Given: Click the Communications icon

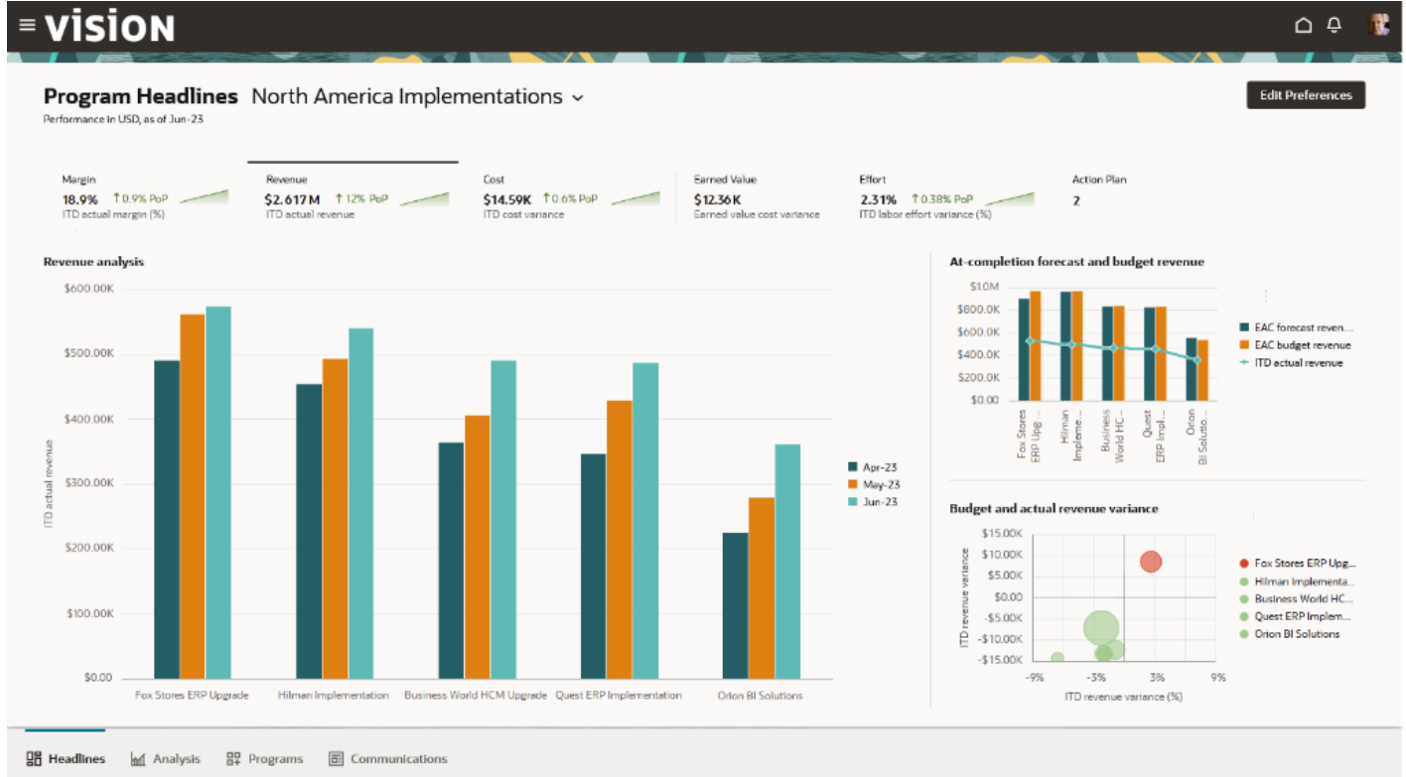Looking at the screenshot, I should point(336,759).
